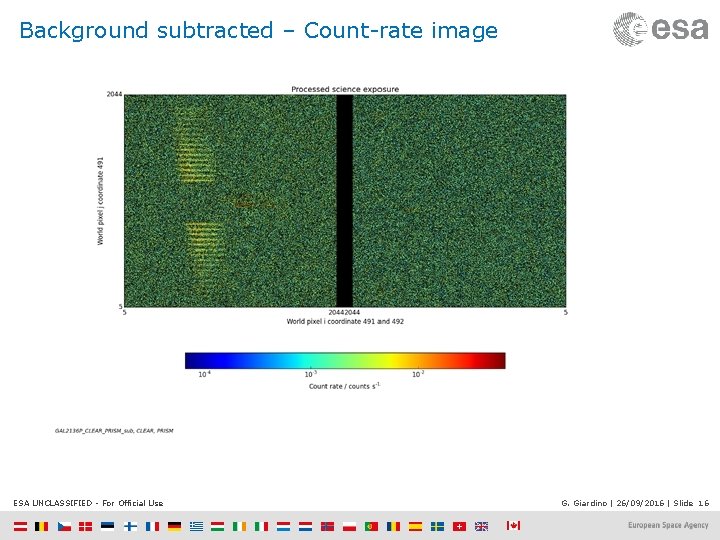The image size is (720, 540).
Task: Select the Belgium flag
Action: pyautogui.click(x=41, y=526)
